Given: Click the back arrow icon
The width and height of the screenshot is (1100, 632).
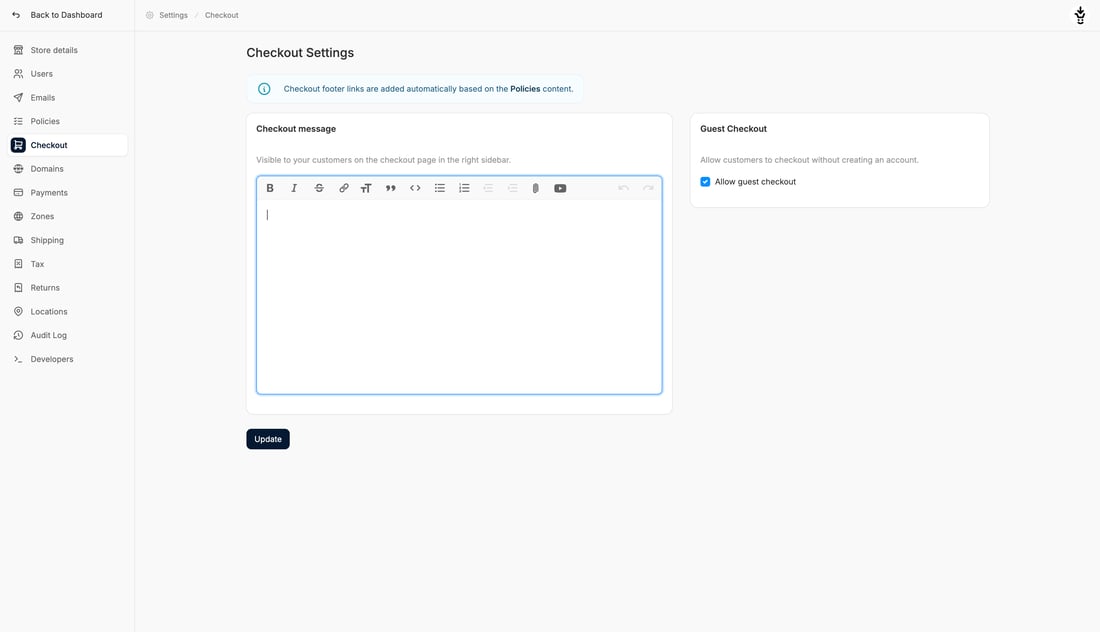Looking at the screenshot, I should tap(16, 15).
